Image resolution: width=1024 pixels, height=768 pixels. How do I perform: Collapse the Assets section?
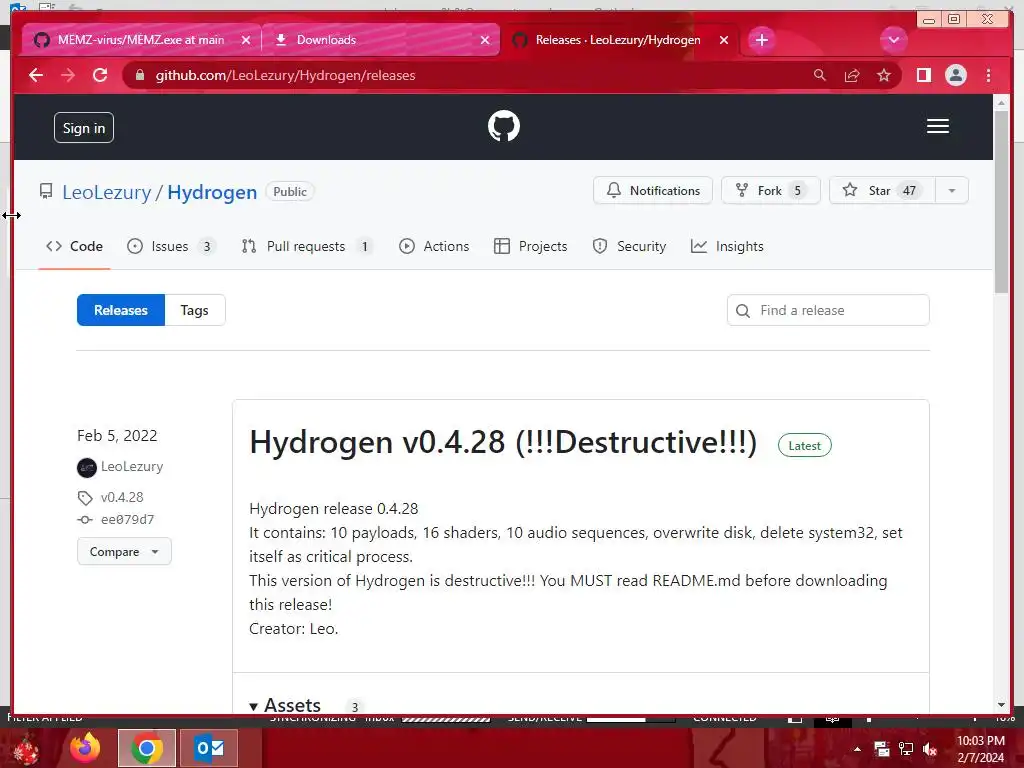[285, 706]
